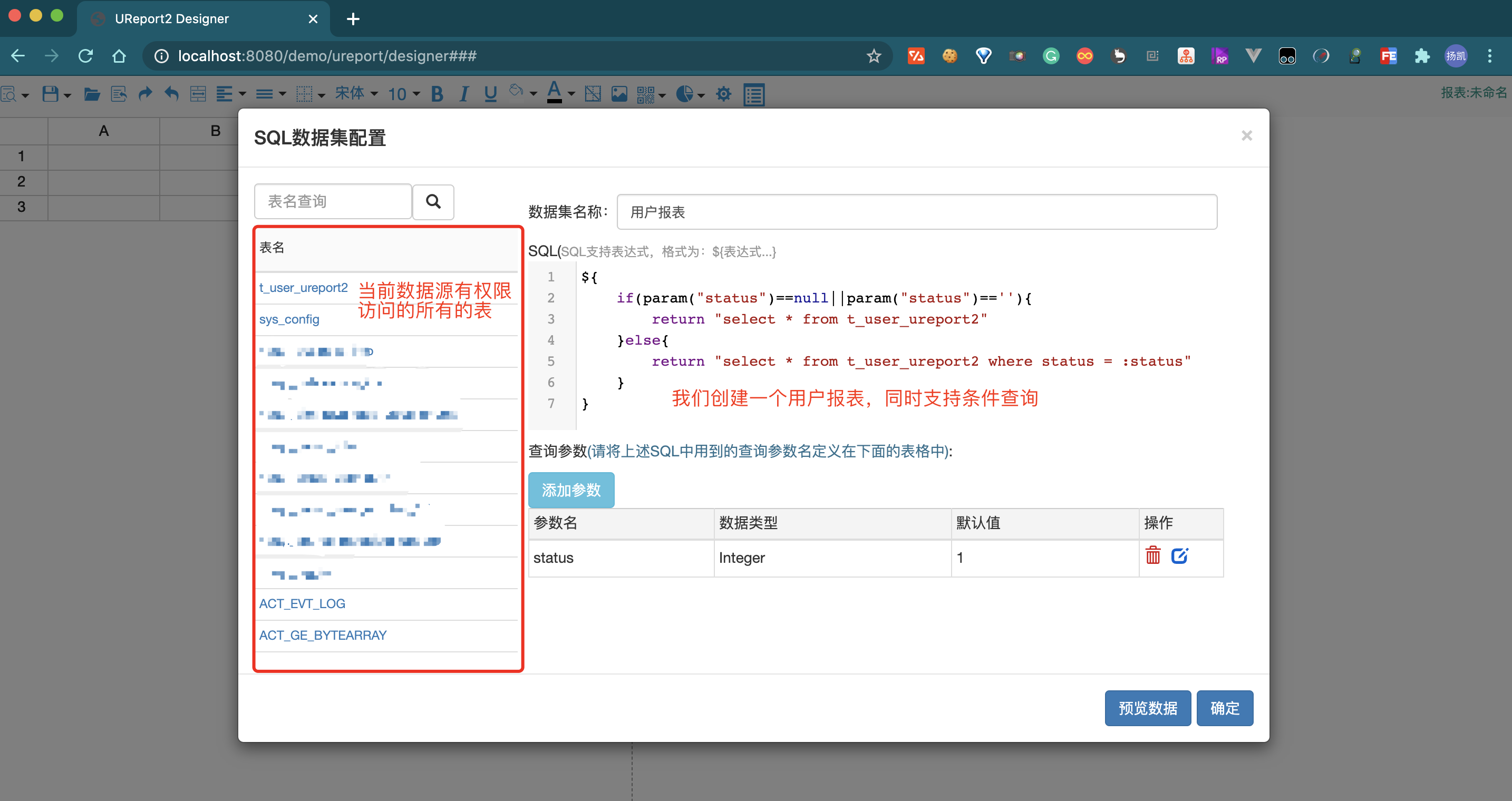
Task: Click the table search magnifier button
Action: [x=433, y=202]
